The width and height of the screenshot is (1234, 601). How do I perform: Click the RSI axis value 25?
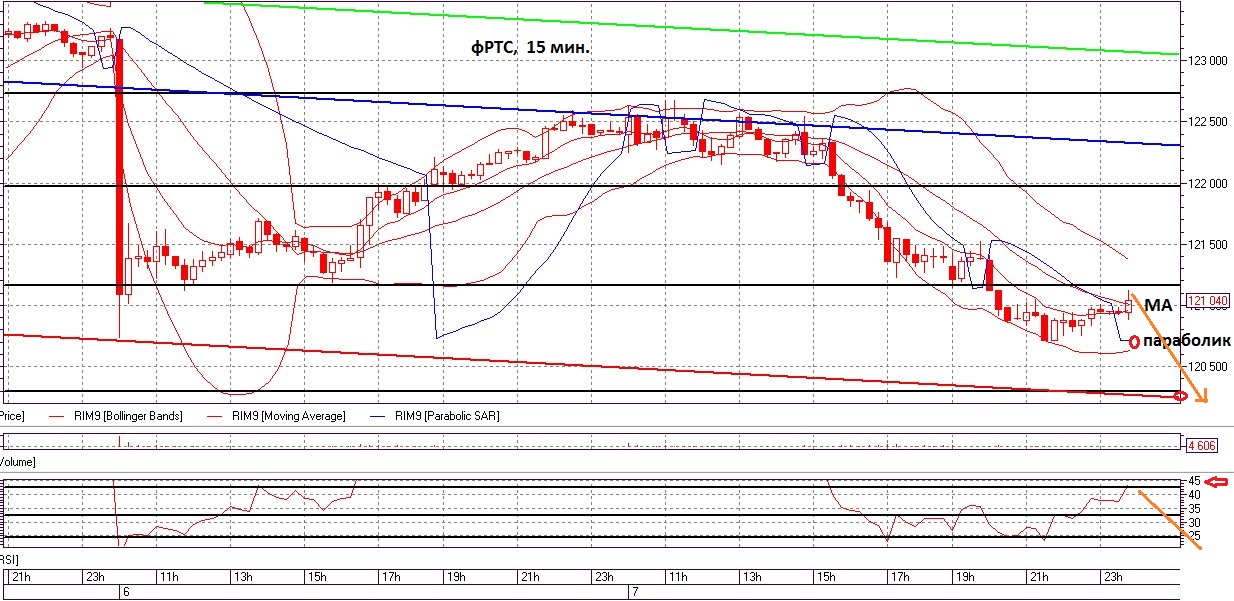(x=1194, y=537)
